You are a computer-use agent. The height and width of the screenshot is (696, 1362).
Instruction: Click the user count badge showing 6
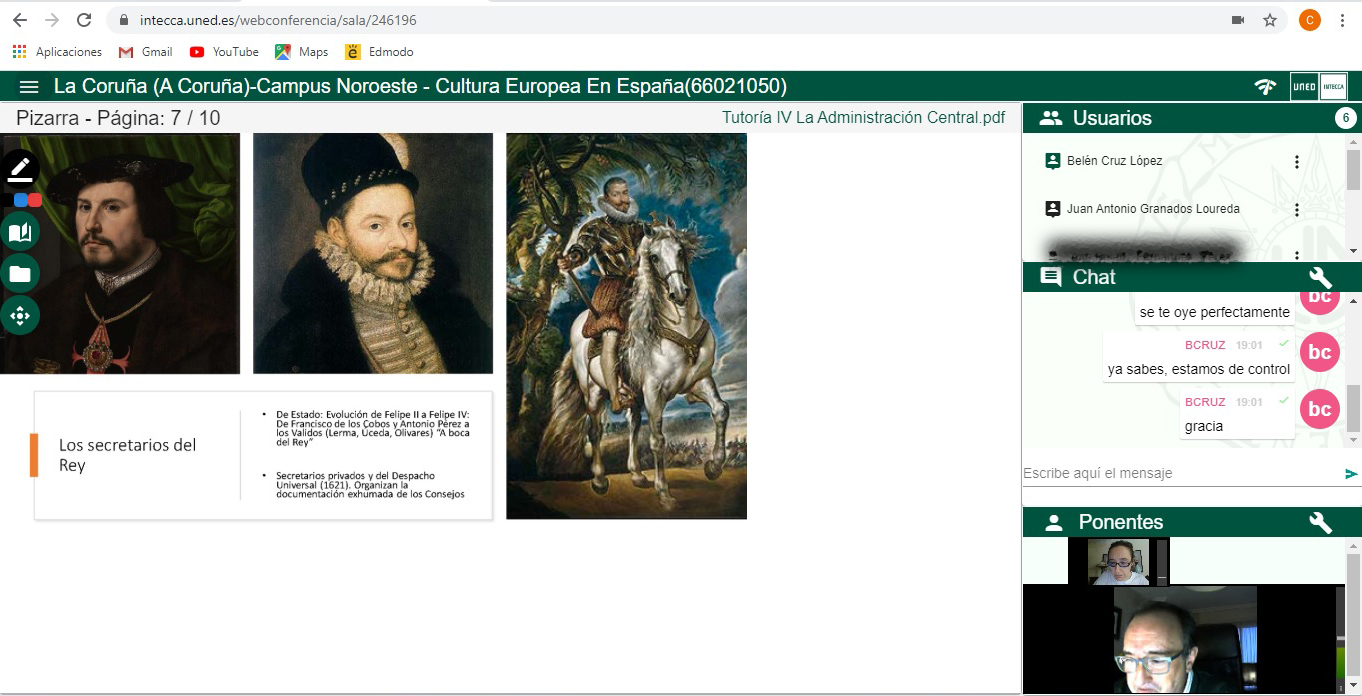pyautogui.click(x=1345, y=118)
